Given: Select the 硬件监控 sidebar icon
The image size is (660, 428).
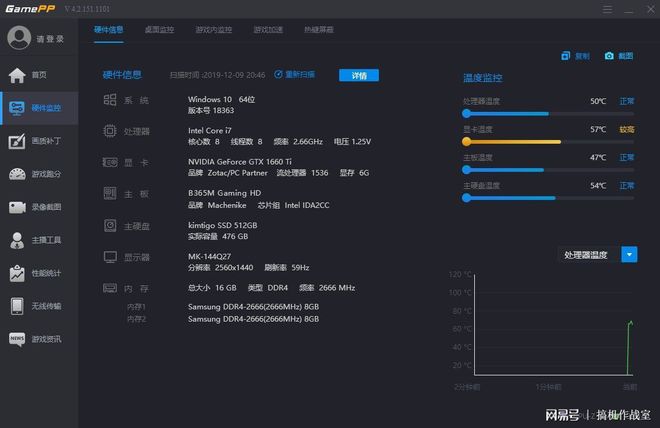Looking at the screenshot, I should click(x=17, y=108).
